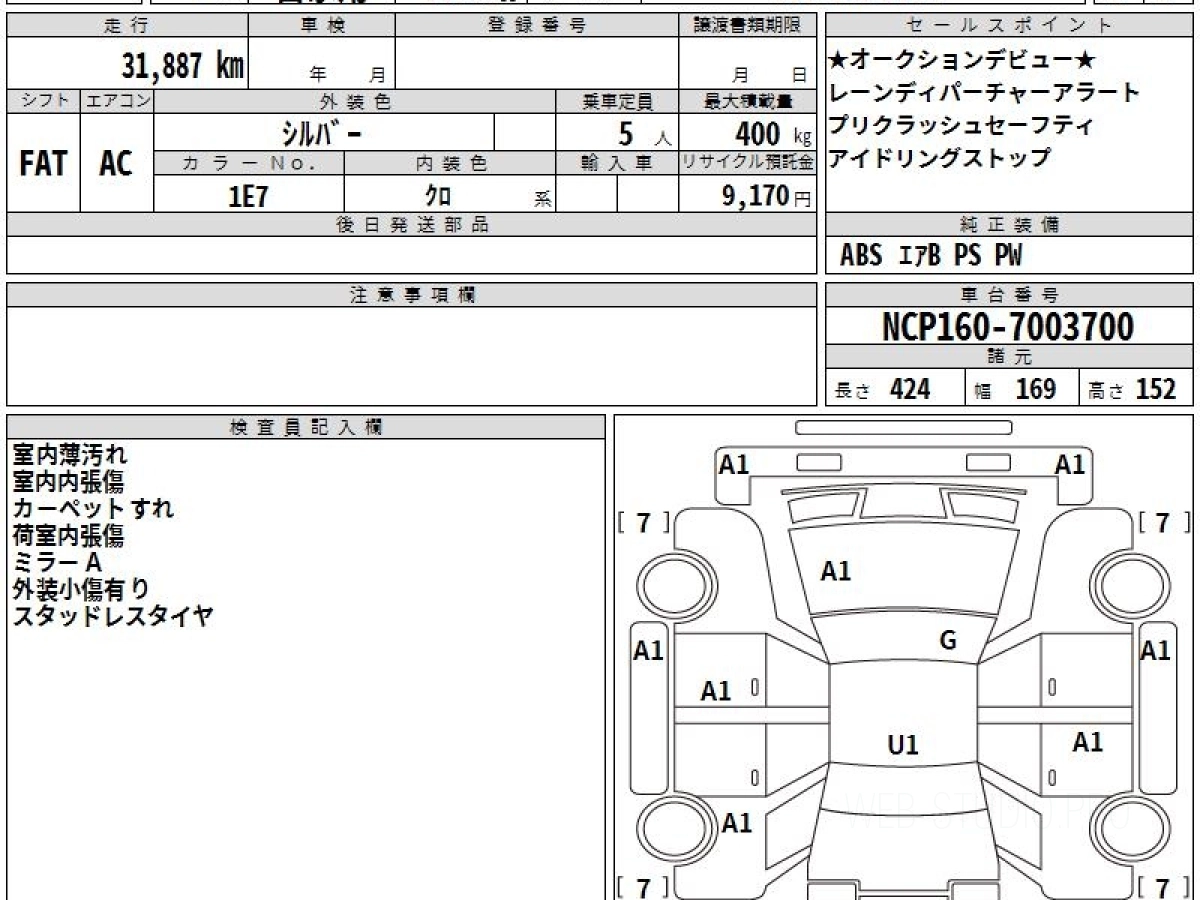Click the 車検 header cell
The image size is (1200, 900).
[322, 26]
